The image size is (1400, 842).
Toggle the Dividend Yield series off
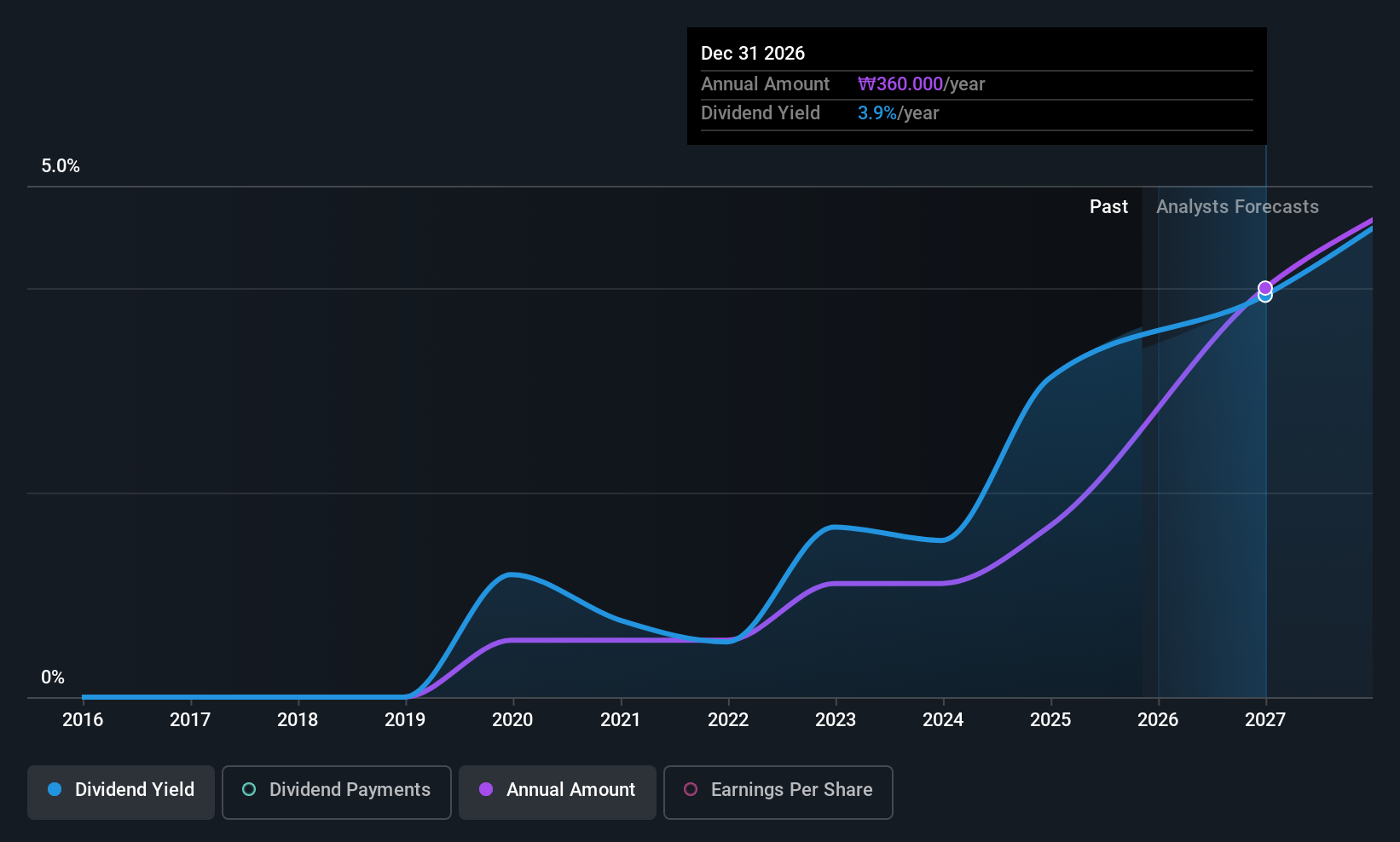[x=121, y=792]
